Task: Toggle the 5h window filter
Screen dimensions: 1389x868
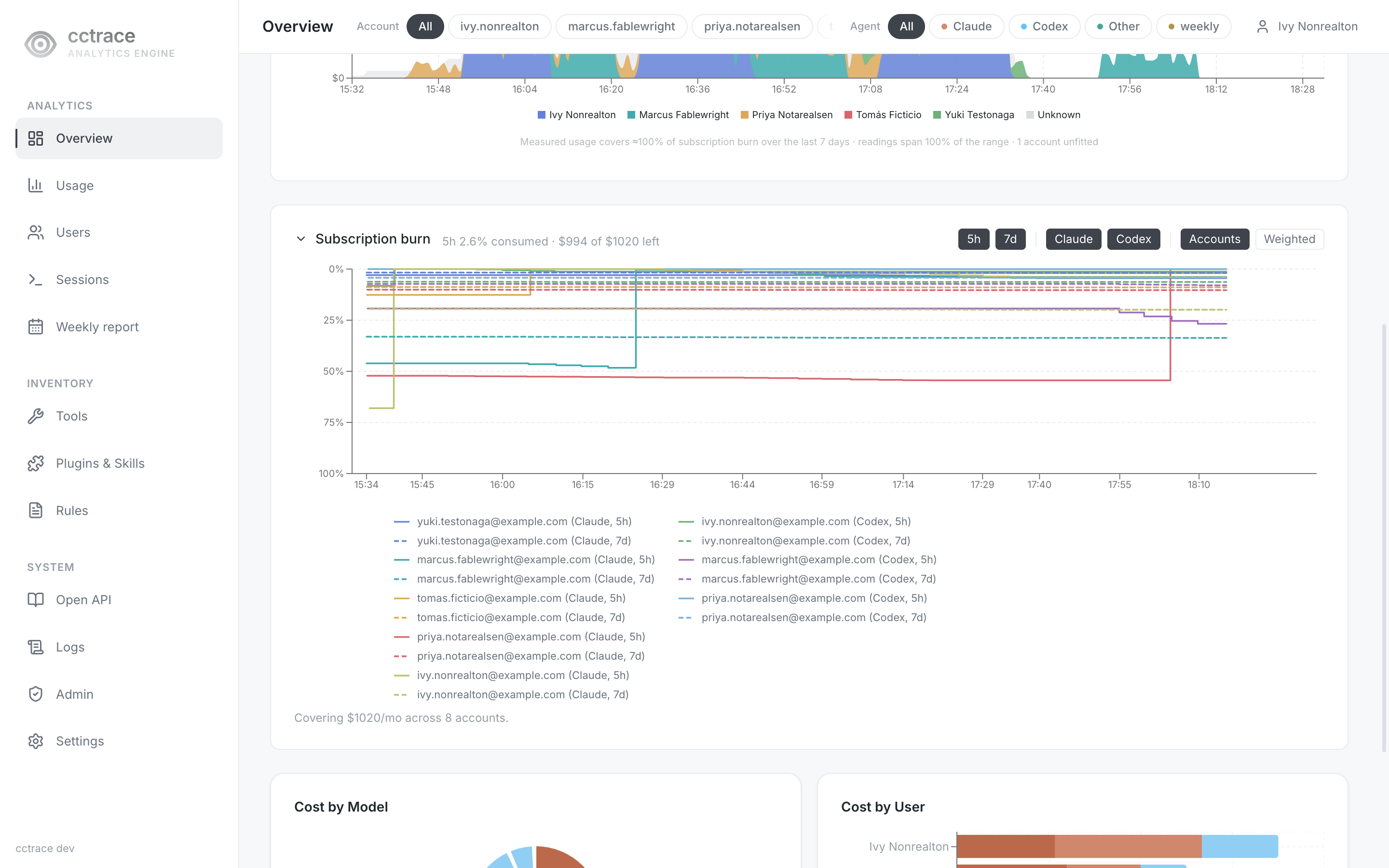Action: [973, 239]
